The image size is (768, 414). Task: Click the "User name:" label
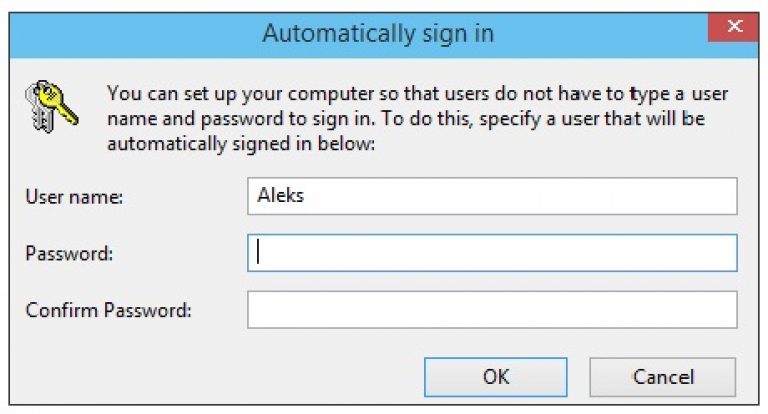pyautogui.click(x=73, y=197)
